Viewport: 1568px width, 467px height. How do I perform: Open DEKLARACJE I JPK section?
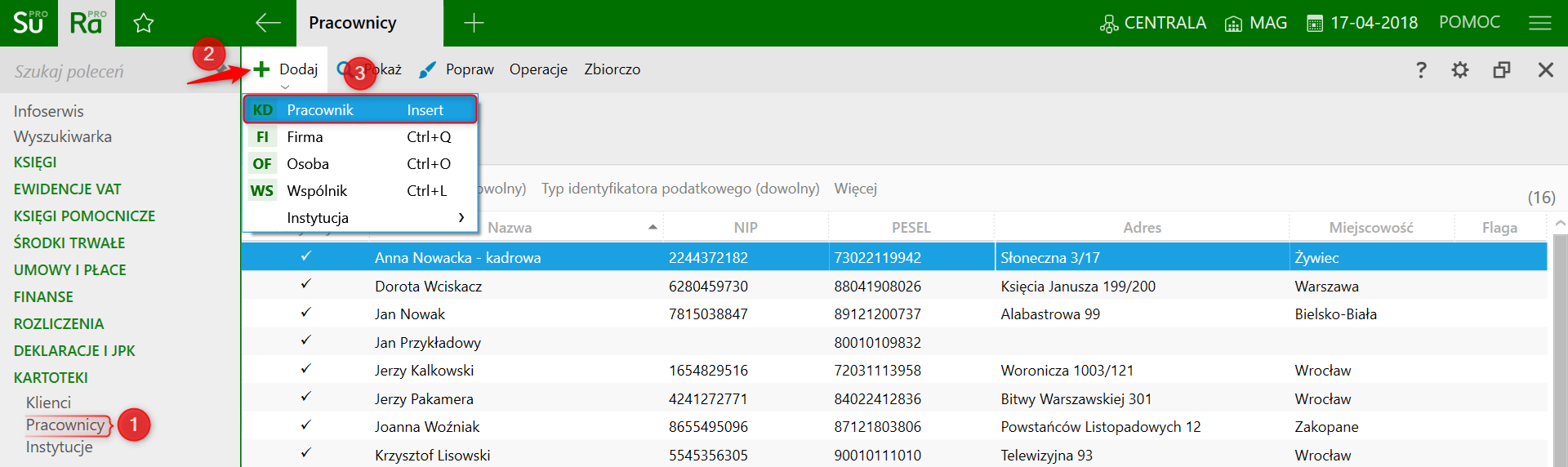74,350
